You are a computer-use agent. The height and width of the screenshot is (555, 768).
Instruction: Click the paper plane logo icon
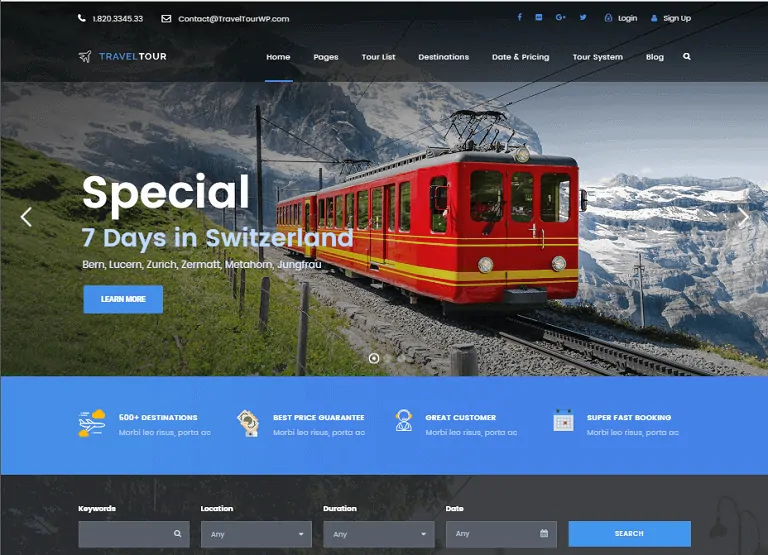tap(85, 56)
